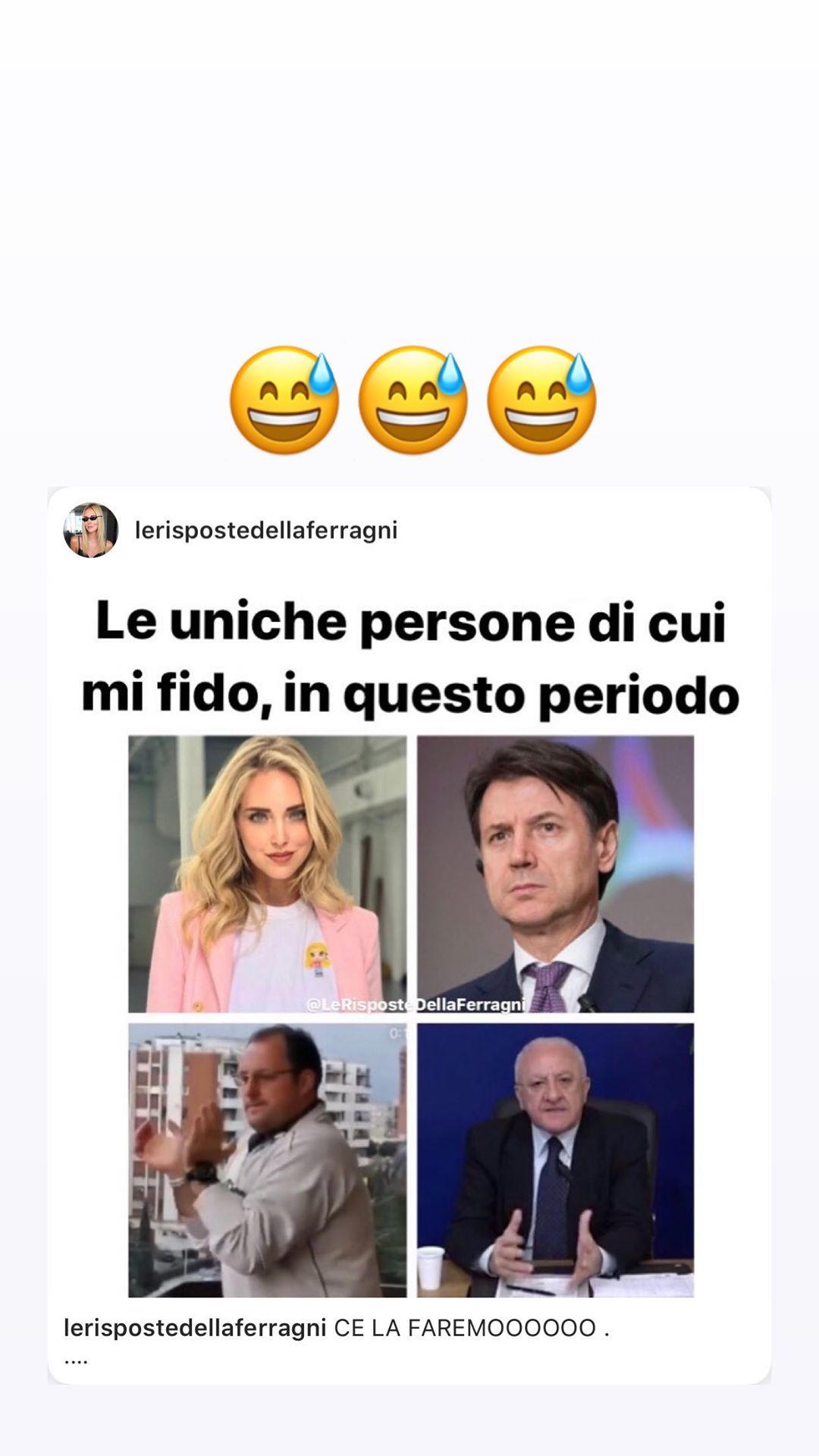Click the white plastic cup on the desk
Image resolution: width=819 pixels, height=1456 pixels.
(x=430, y=1264)
